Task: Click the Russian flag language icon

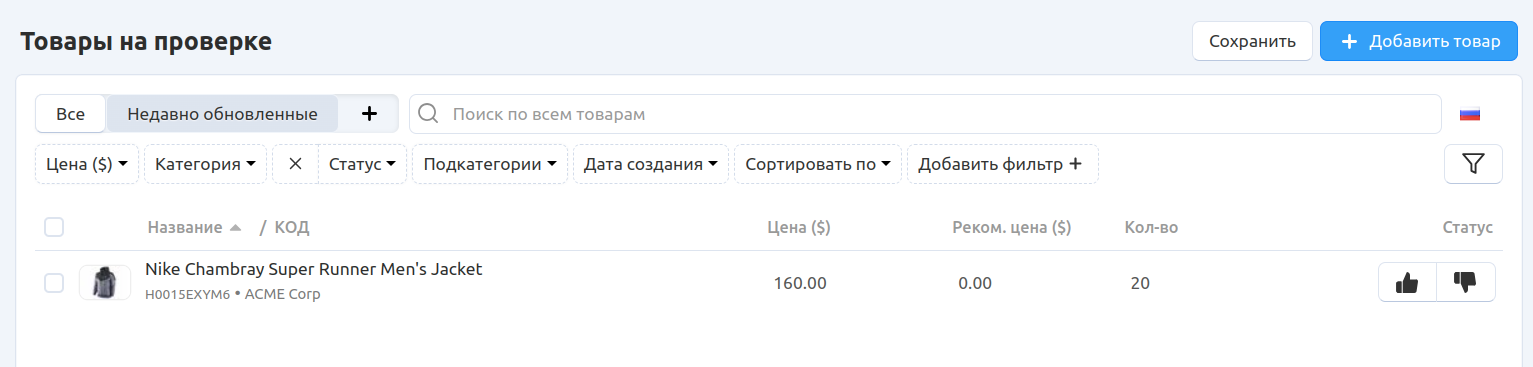Action: point(1469,114)
